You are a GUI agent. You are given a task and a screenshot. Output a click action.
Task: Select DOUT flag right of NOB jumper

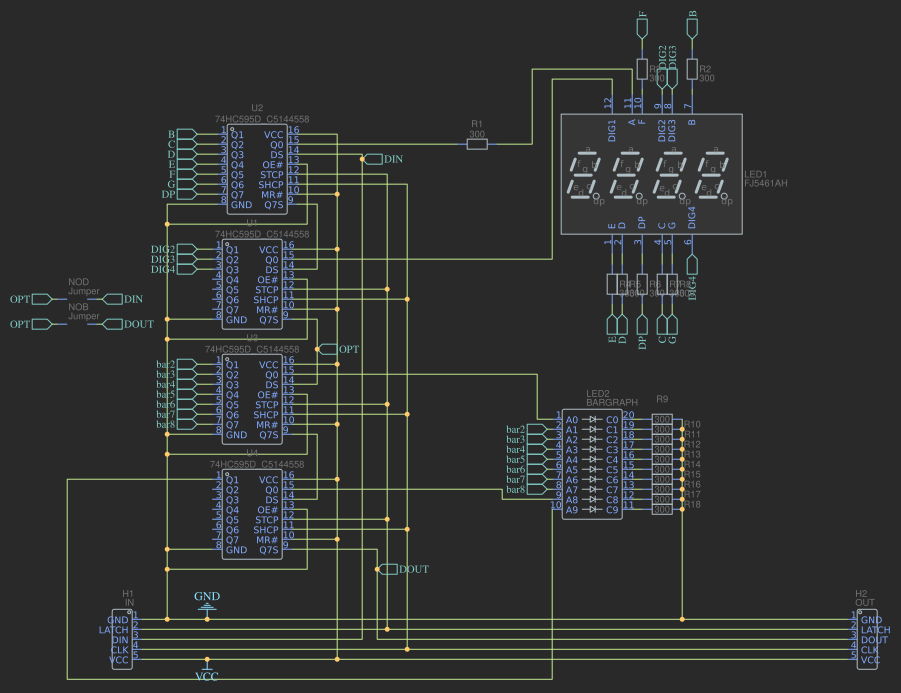(x=128, y=324)
